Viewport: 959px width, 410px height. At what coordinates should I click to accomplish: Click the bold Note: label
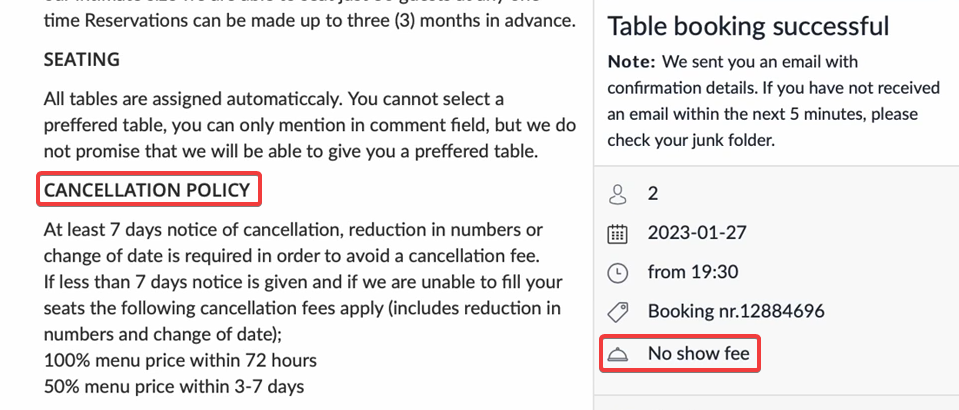[x=631, y=62]
